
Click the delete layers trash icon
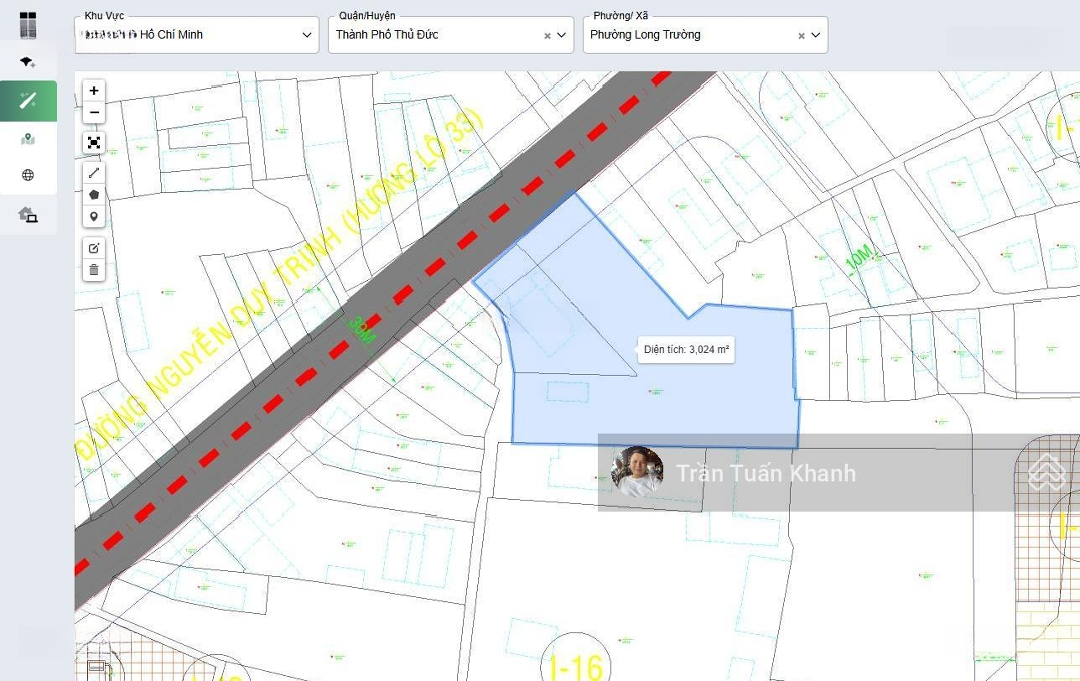tap(94, 270)
